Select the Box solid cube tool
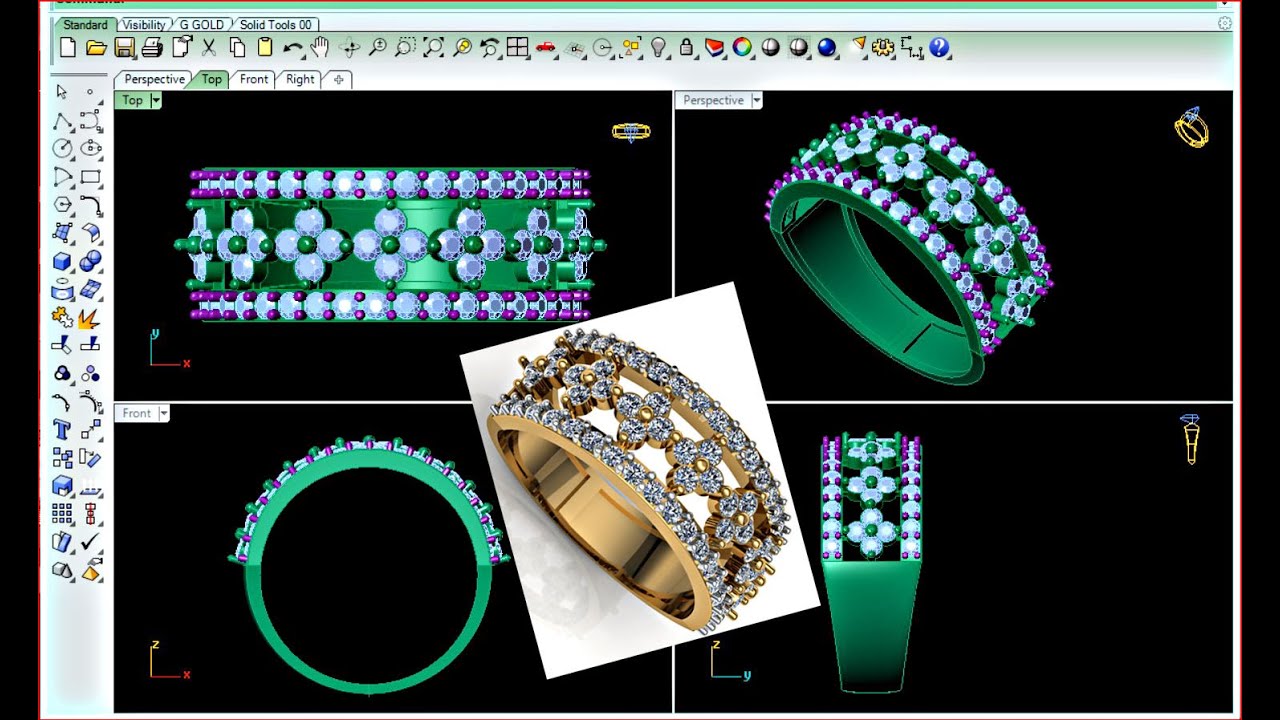Screen dimensions: 1280x720 tap(62, 261)
